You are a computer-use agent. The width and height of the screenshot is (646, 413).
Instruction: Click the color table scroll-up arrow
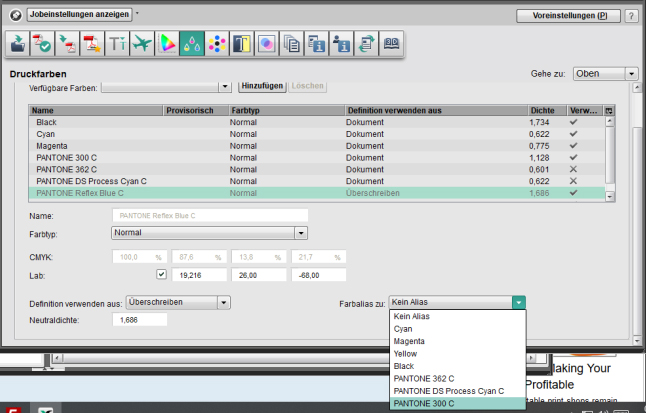click(610, 122)
